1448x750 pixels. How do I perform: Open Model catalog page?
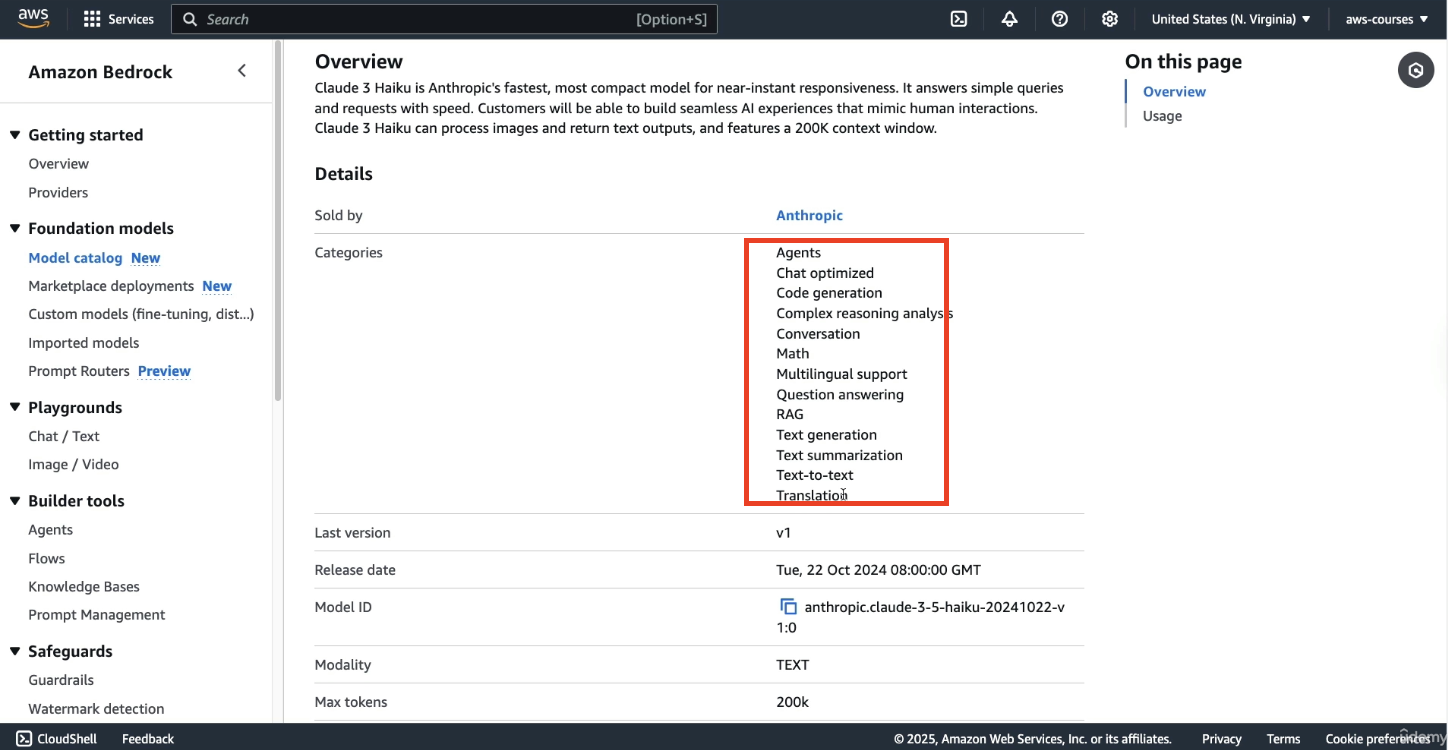click(x=75, y=258)
